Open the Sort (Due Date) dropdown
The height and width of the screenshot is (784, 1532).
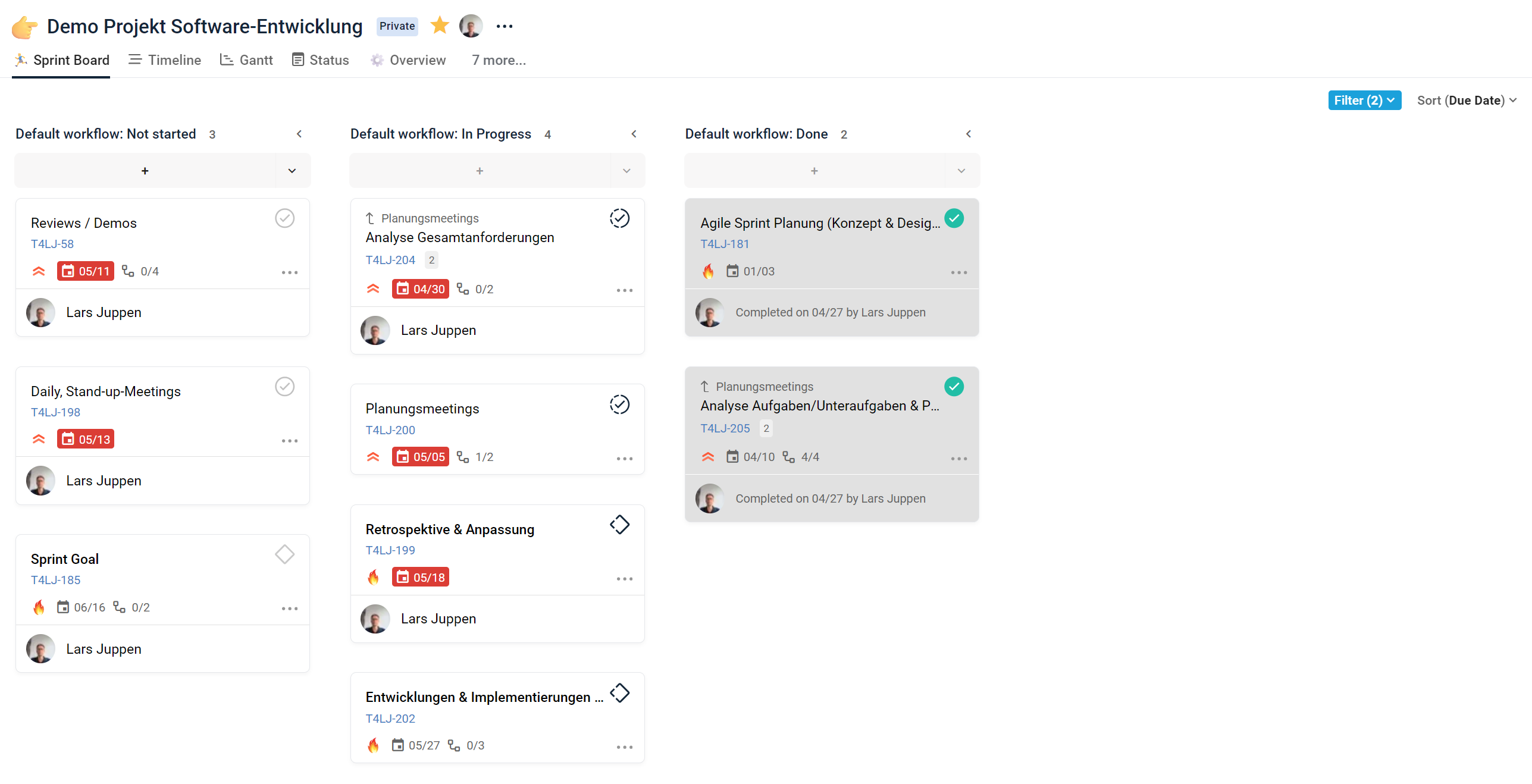click(x=1467, y=101)
